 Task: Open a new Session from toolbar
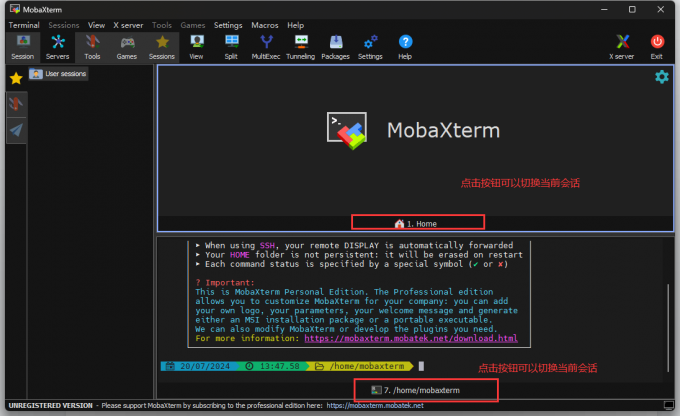pos(23,47)
